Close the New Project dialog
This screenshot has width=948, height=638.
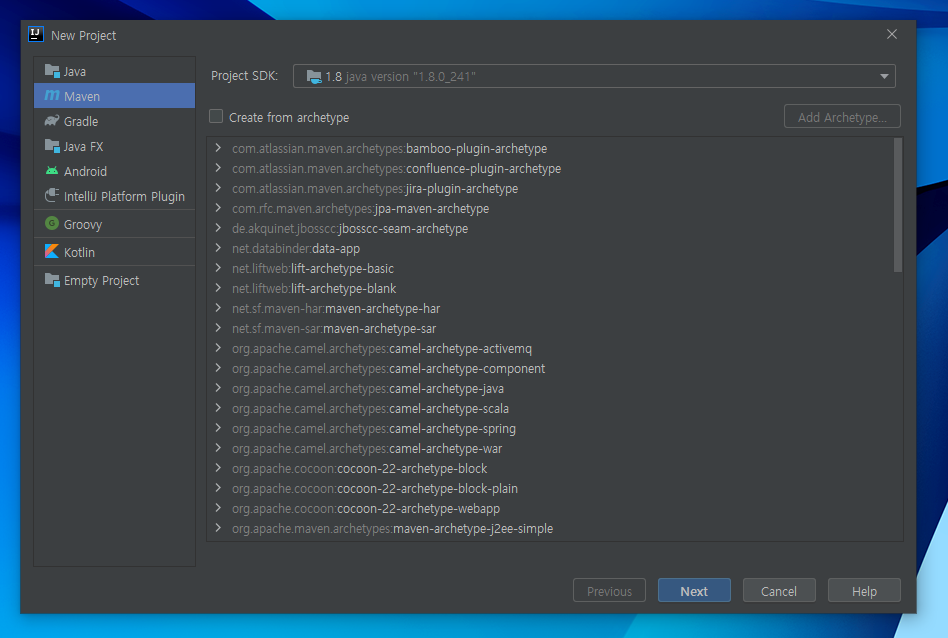coord(892,34)
